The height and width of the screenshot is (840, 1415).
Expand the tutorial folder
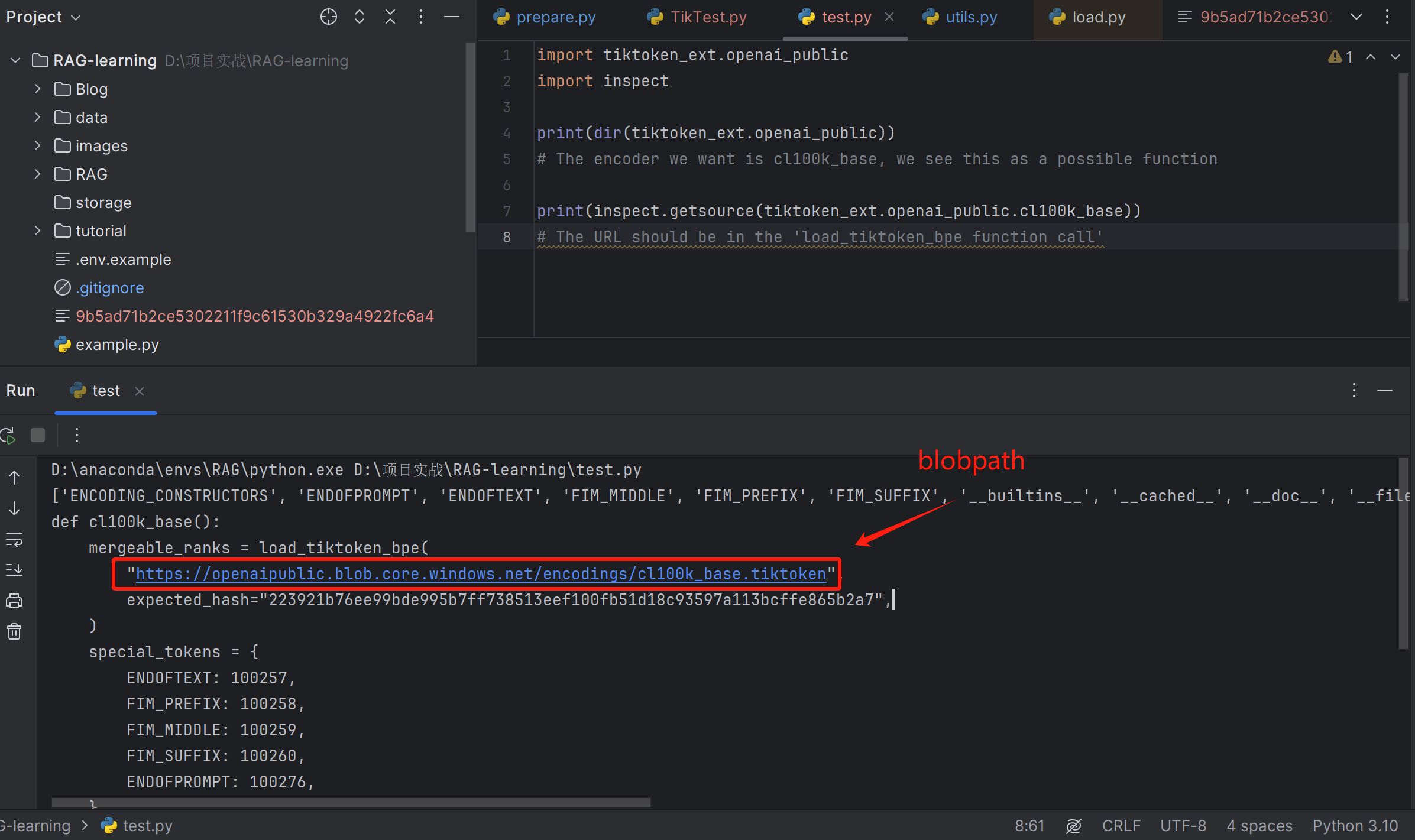[x=37, y=231]
